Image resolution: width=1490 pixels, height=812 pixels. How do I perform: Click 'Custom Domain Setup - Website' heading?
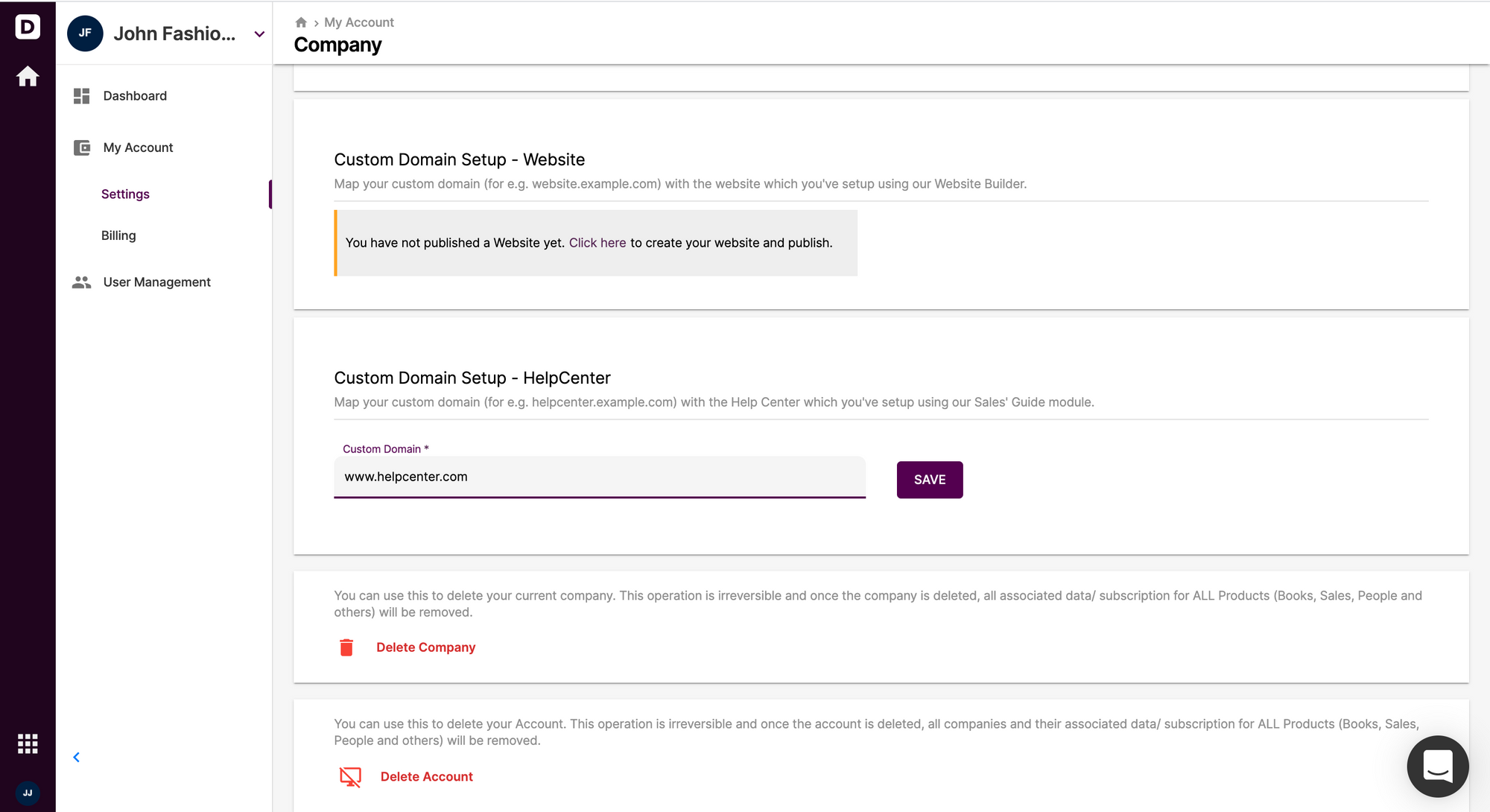point(459,159)
